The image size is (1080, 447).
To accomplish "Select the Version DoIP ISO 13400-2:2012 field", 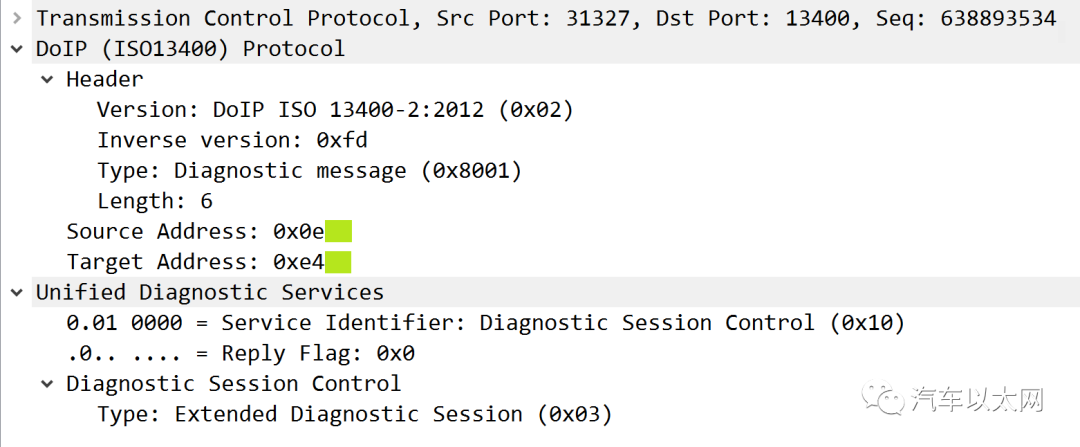I will 335,110.
